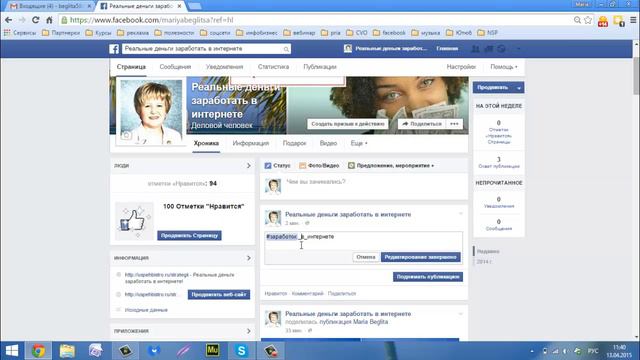This screenshot has width=640, height=360.
Task: Click the РУС language indicator in the tray
Action: tap(593, 351)
